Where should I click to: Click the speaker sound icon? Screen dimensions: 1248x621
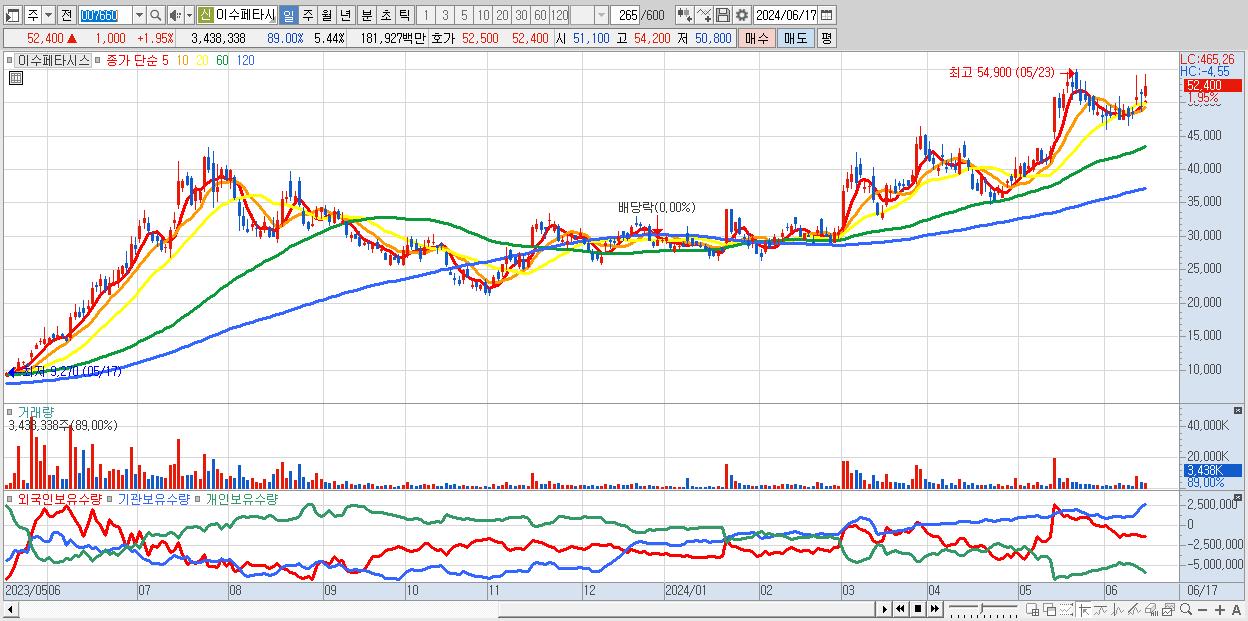click(x=175, y=15)
